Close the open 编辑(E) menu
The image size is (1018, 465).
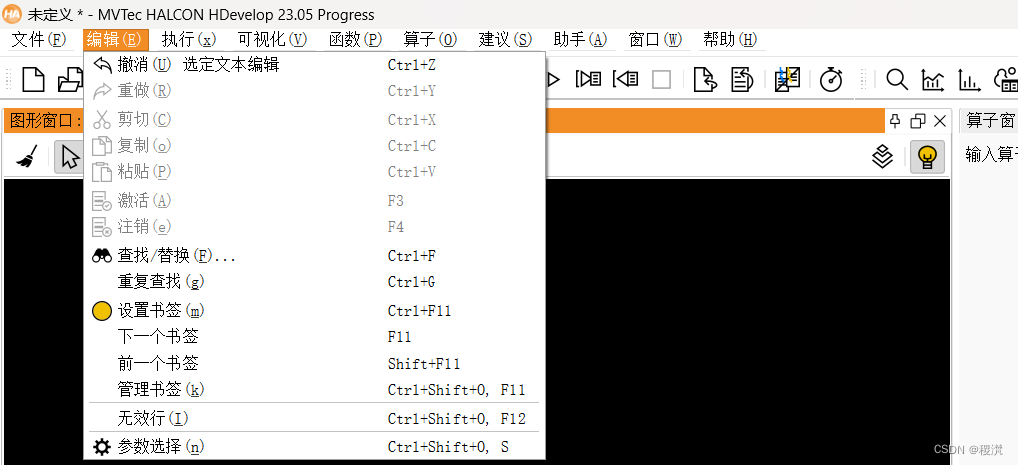(116, 40)
